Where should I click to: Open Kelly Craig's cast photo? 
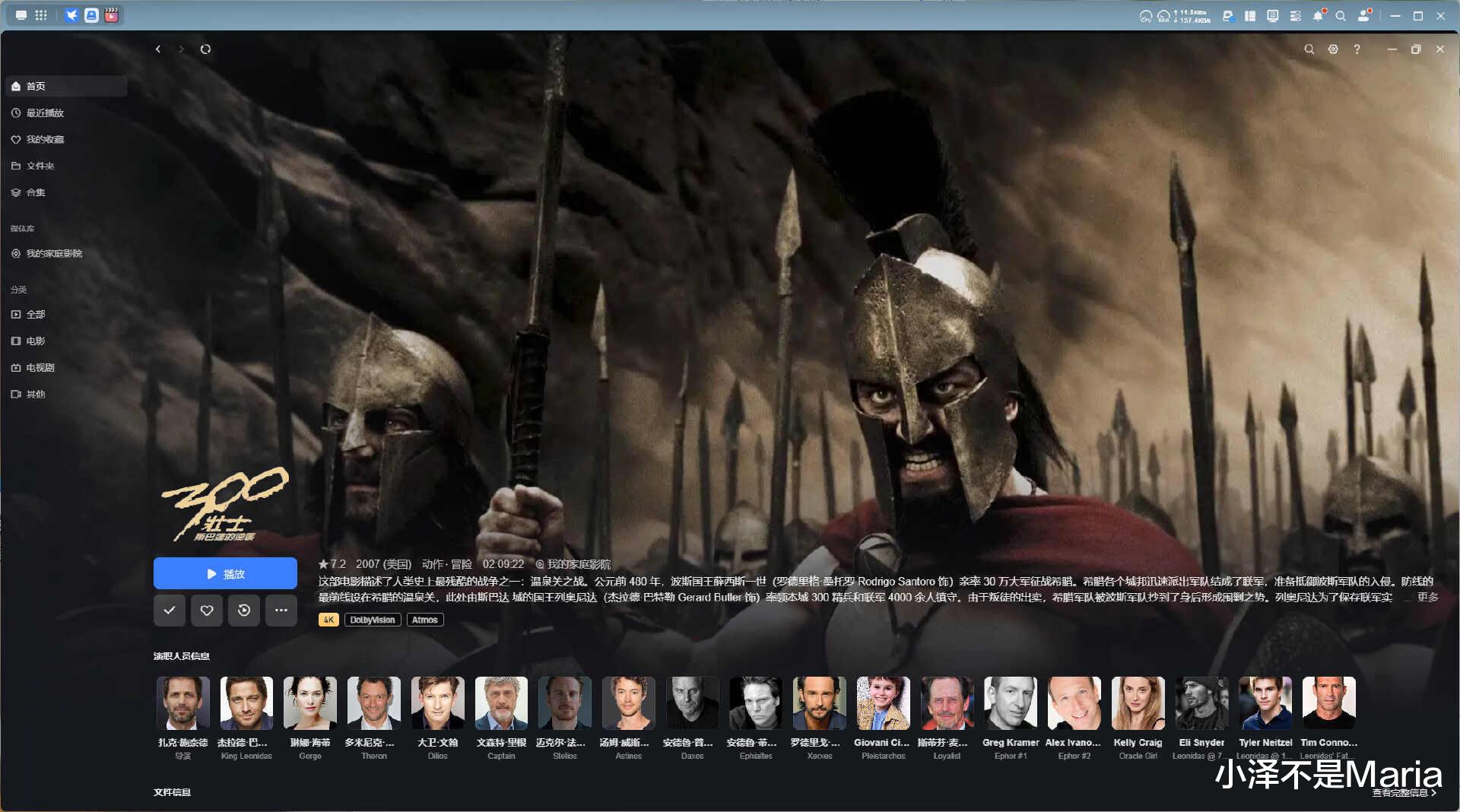click(x=1138, y=703)
